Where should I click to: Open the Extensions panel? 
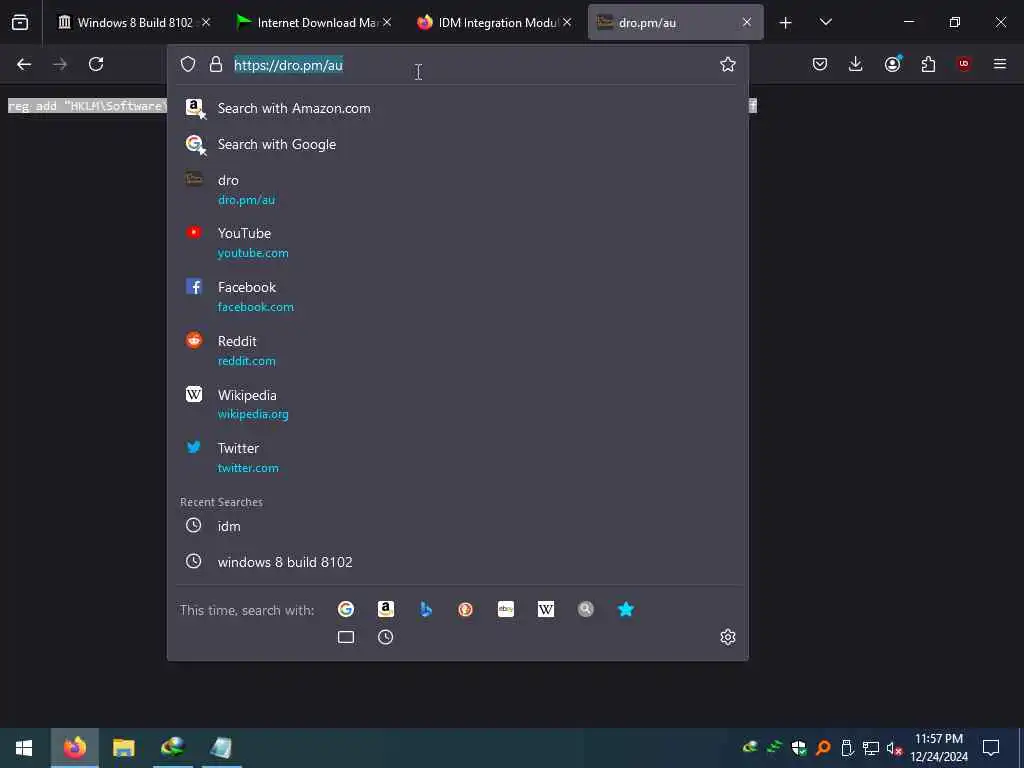tap(928, 64)
